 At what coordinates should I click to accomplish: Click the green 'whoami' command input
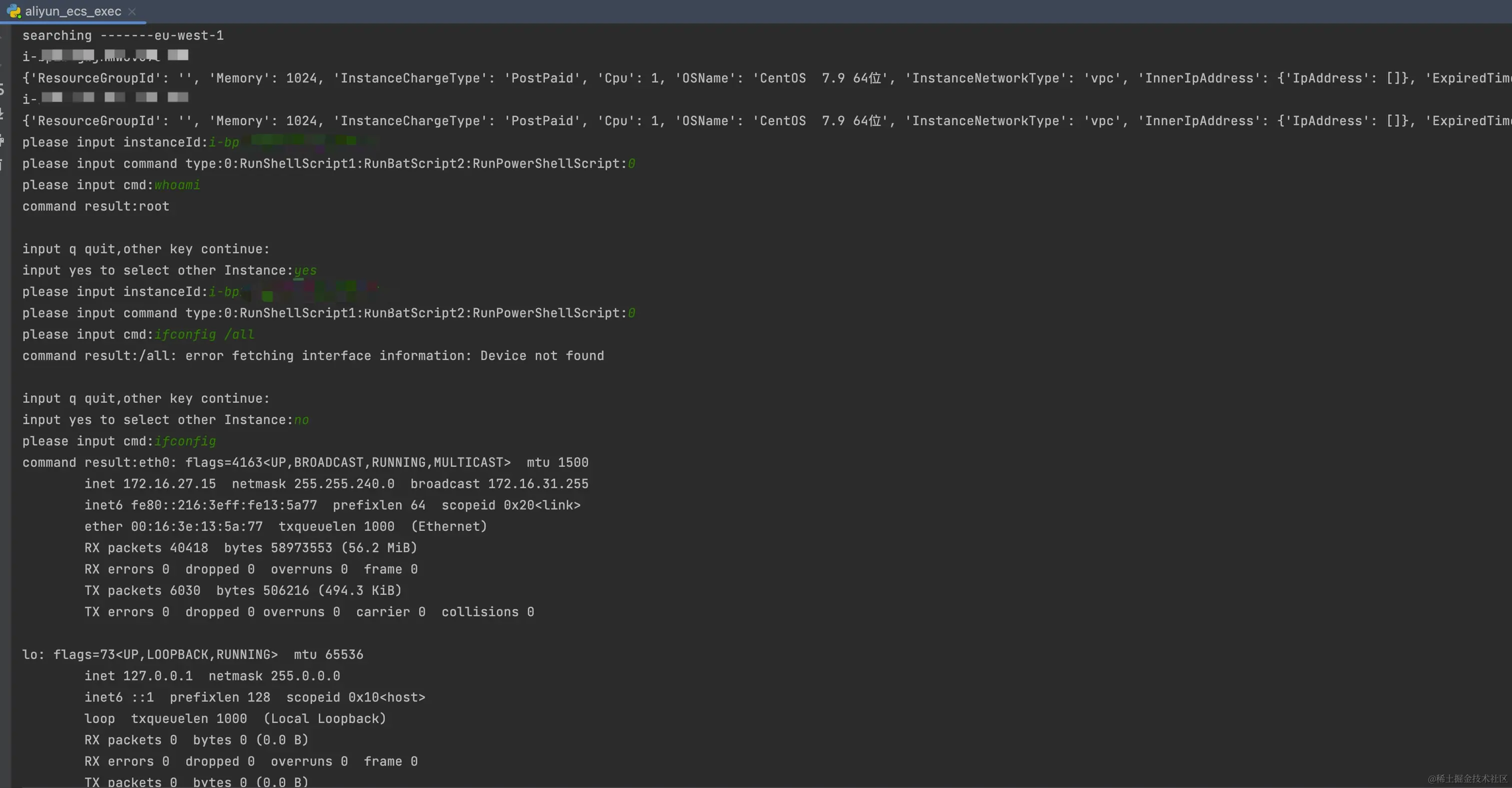(x=176, y=185)
